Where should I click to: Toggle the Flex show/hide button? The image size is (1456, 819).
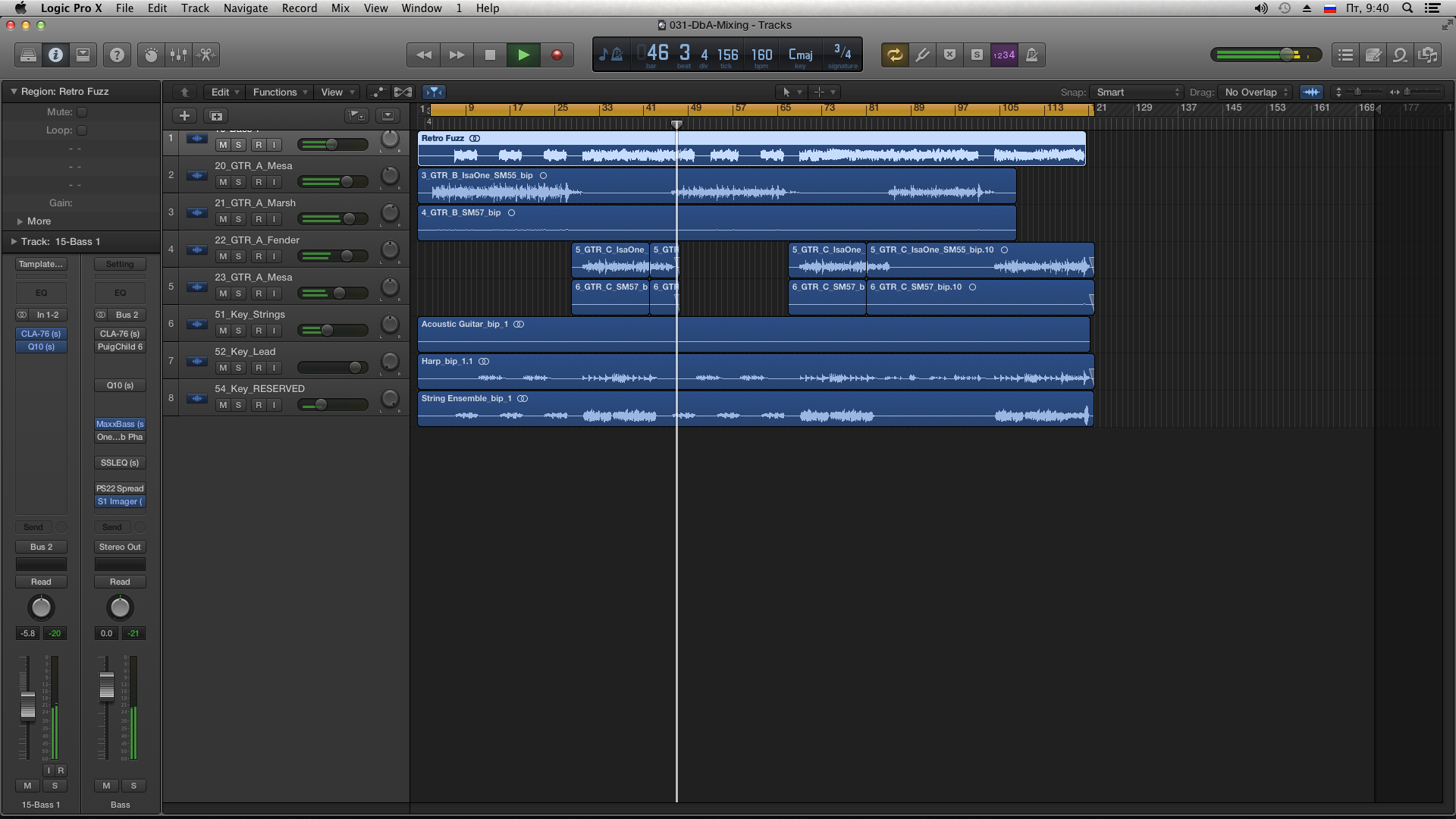(403, 92)
